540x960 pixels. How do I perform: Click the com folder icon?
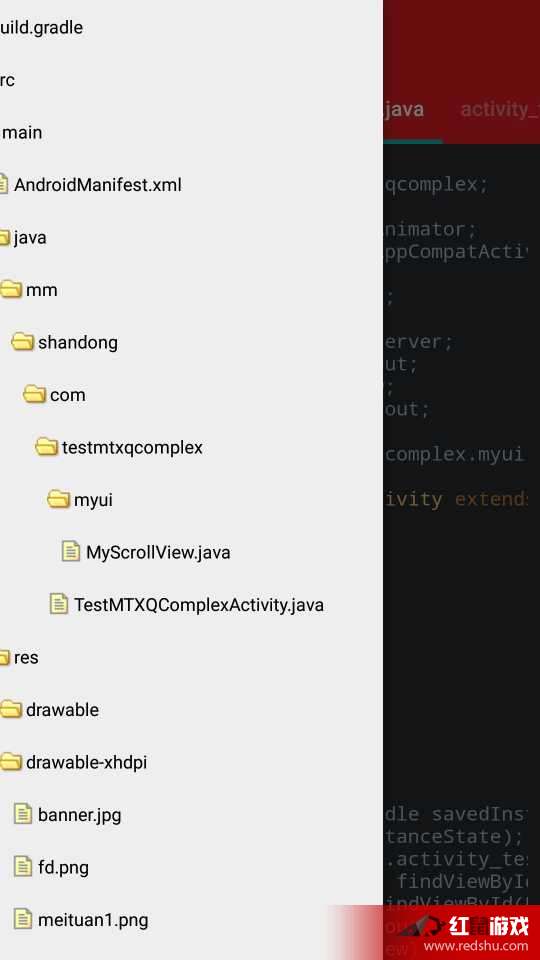point(35,394)
